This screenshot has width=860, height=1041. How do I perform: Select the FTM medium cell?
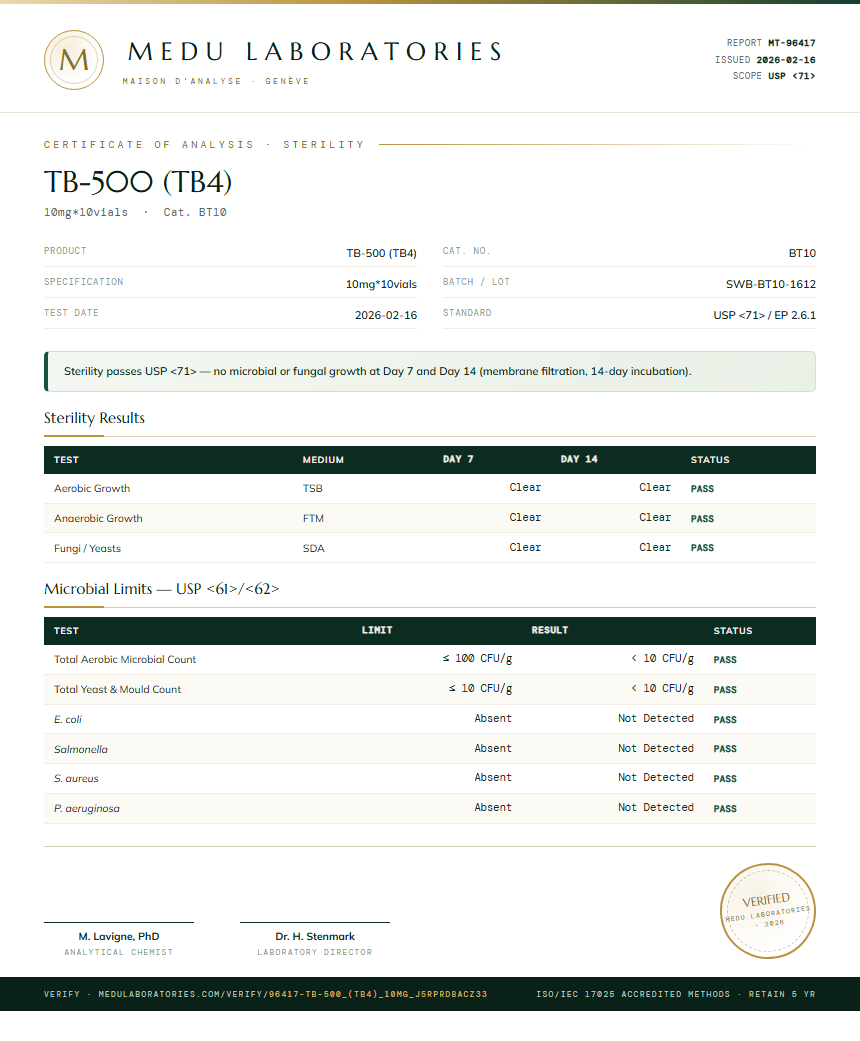[313, 519]
